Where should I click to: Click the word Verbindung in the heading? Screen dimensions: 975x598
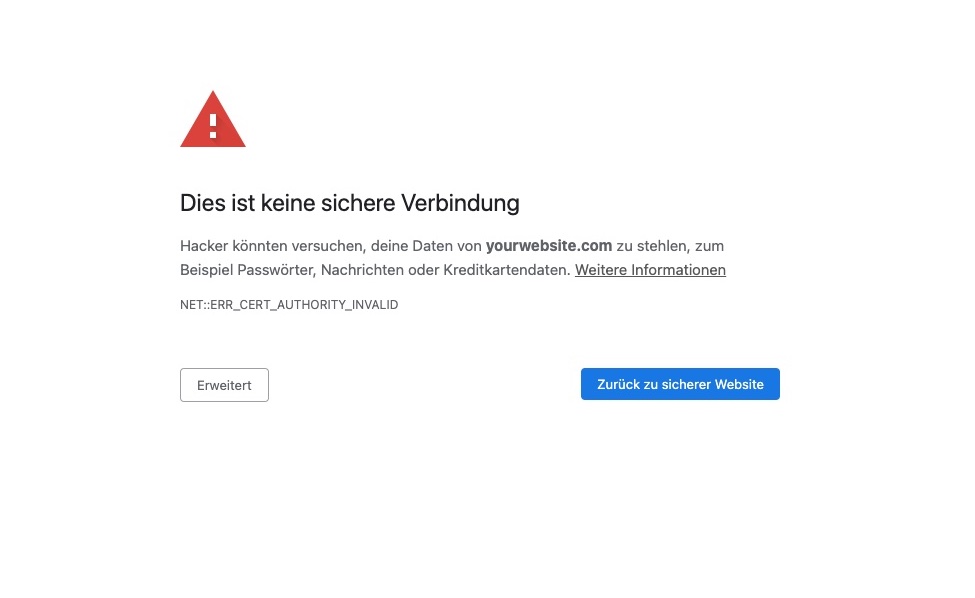point(460,203)
